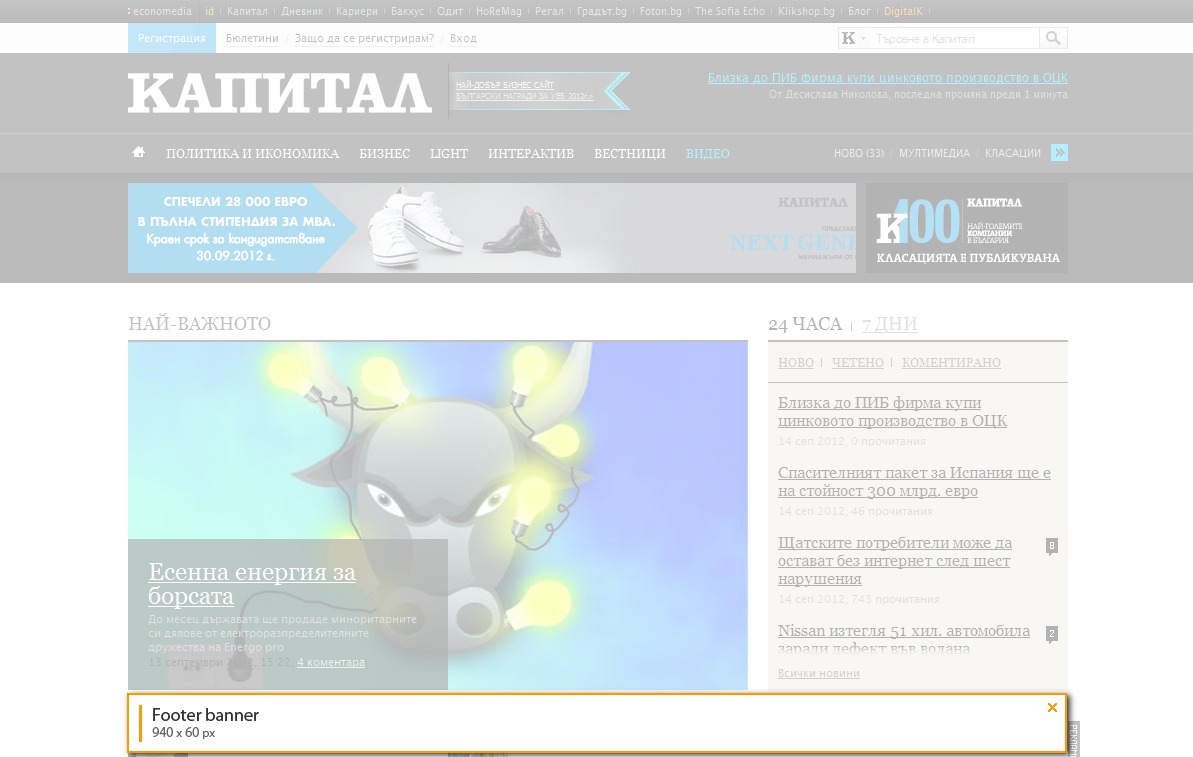Click the search field Търсене в Капитал

click(x=954, y=38)
